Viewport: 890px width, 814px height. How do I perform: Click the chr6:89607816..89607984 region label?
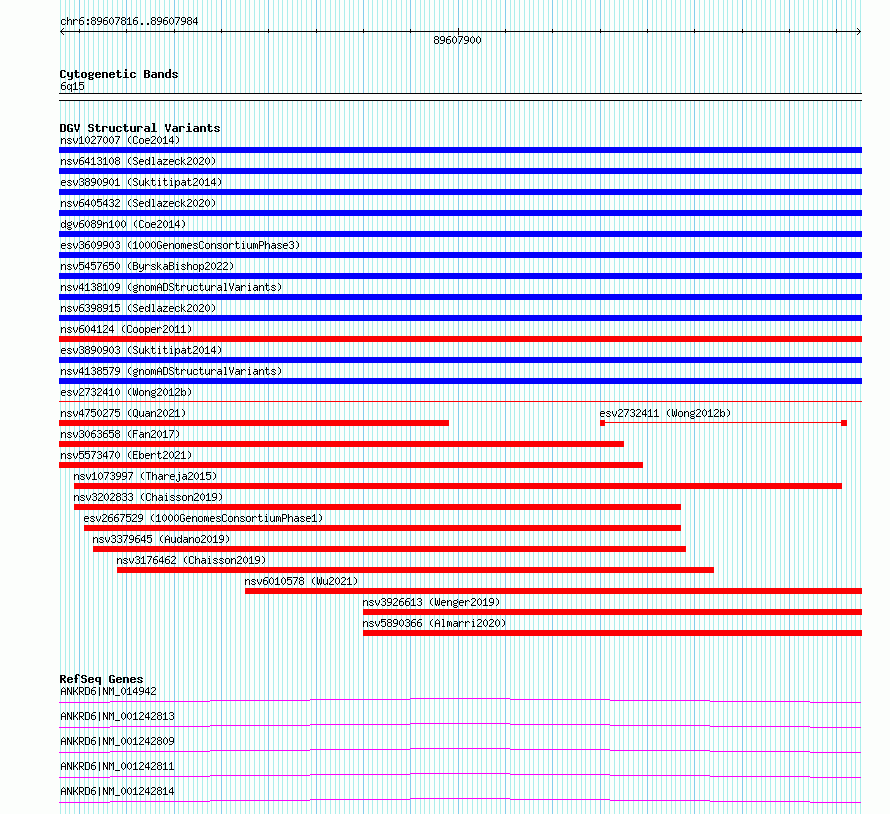tap(129, 22)
